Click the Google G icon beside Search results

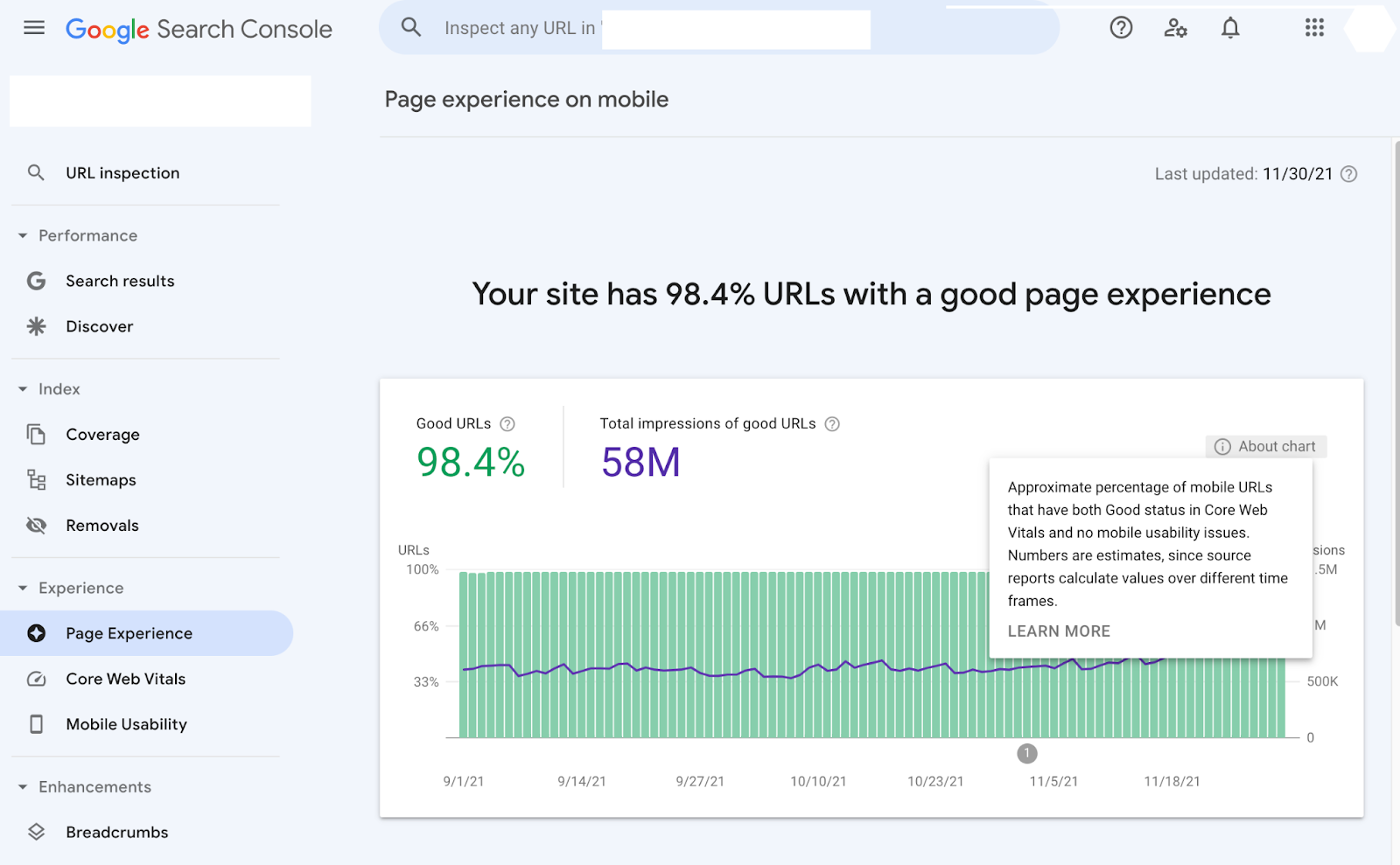pos(36,281)
